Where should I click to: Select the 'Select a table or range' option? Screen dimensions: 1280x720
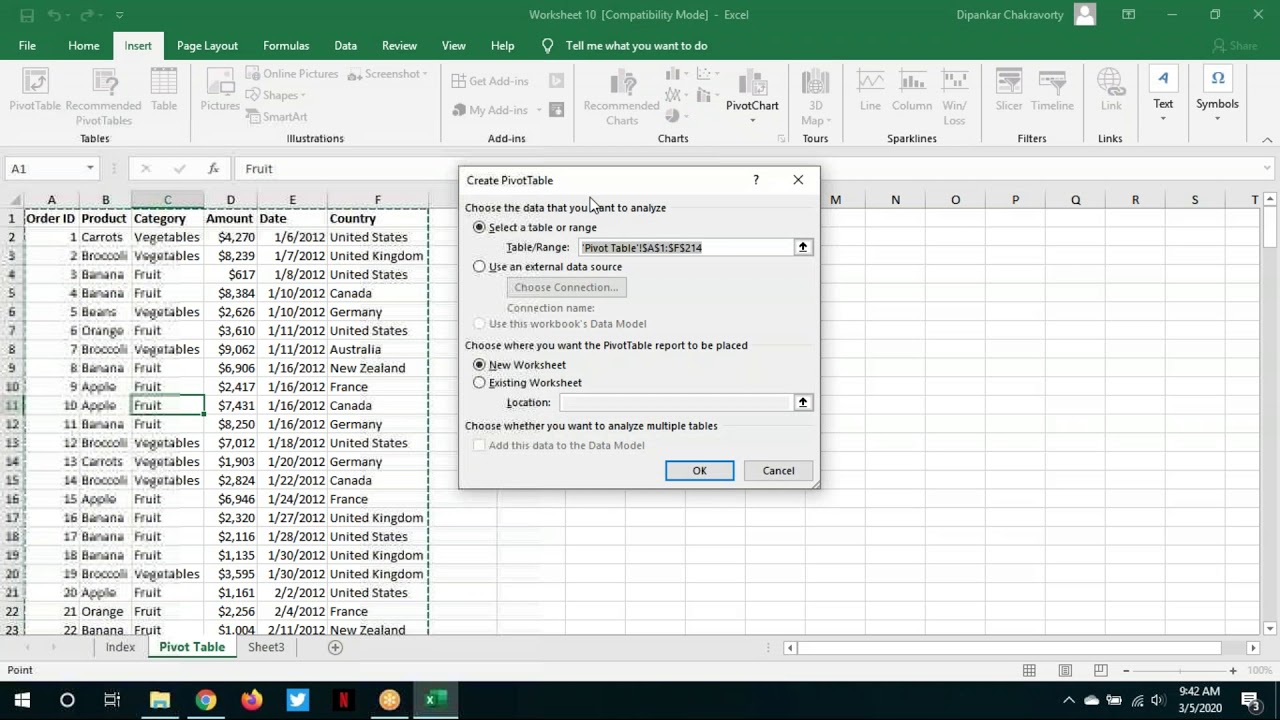(479, 227)
